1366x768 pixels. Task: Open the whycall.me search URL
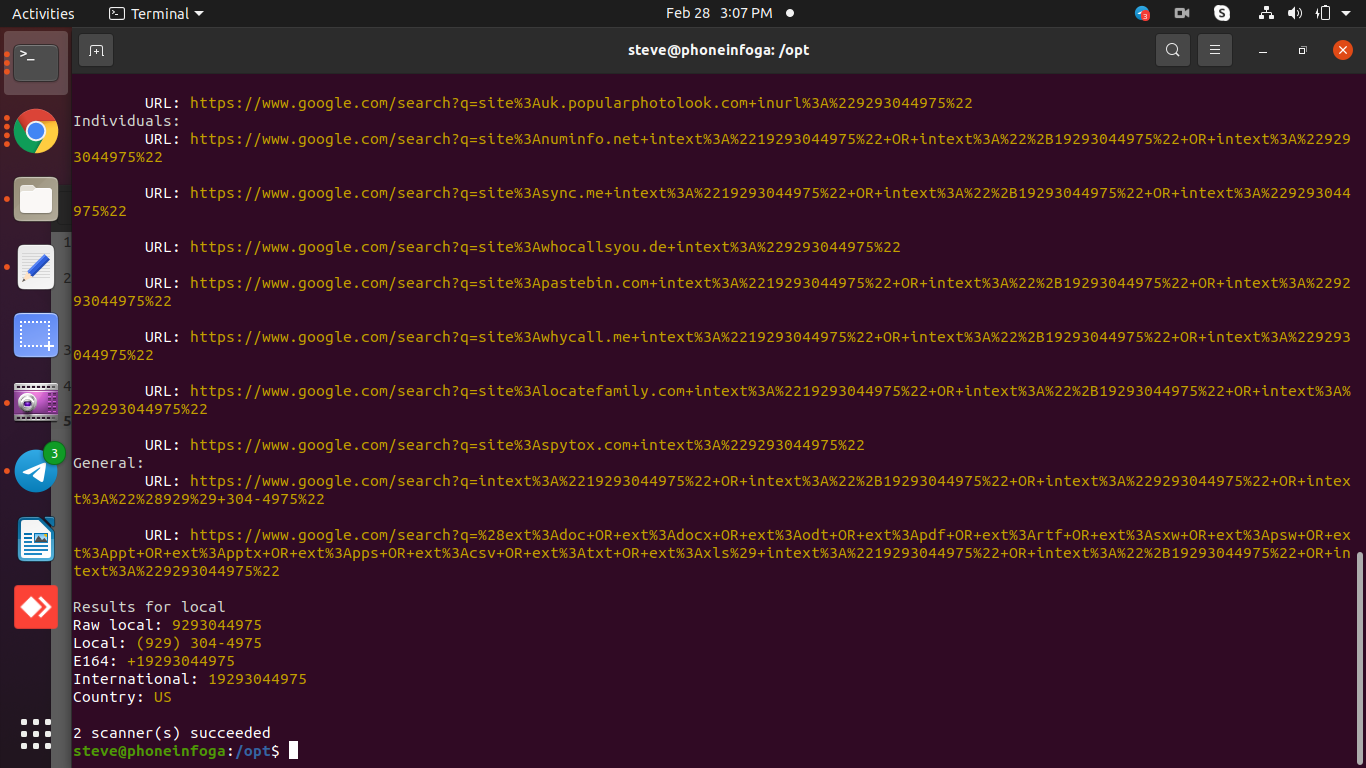pyautogui.click(x=711, y=346)
